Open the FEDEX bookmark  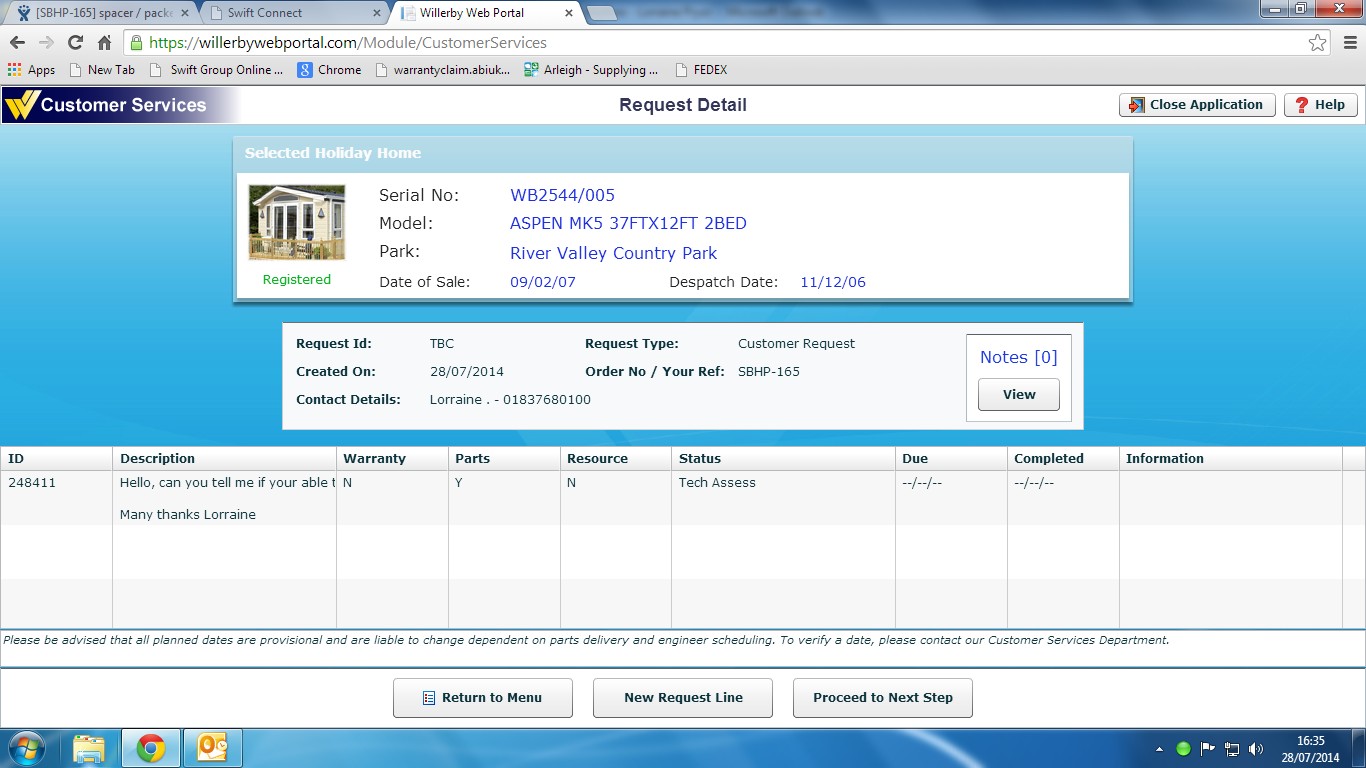point(701,70)
